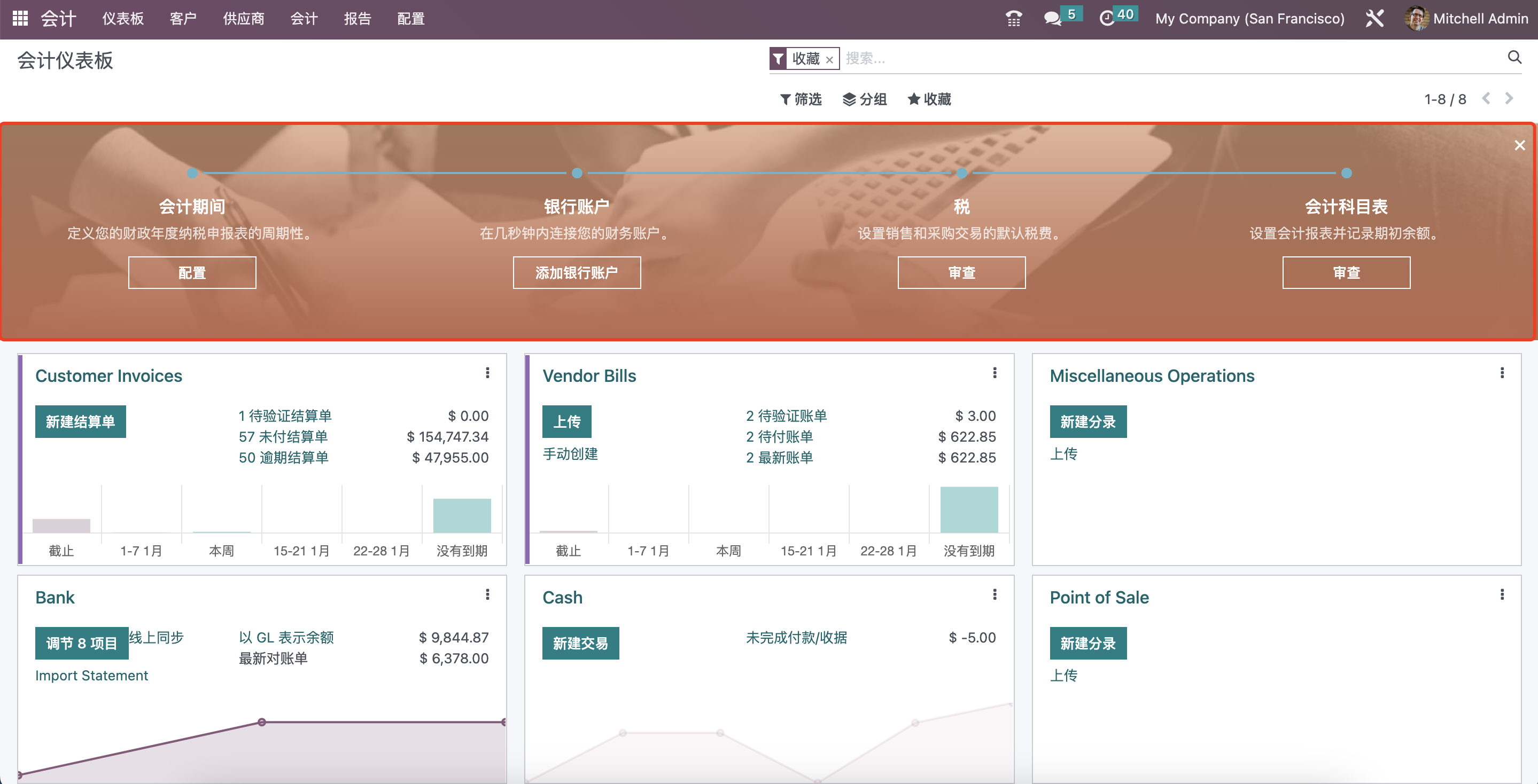Go to previous page arrow
The width and height of the screenshot is (1538, 784).
click(x=1487, y=98)
